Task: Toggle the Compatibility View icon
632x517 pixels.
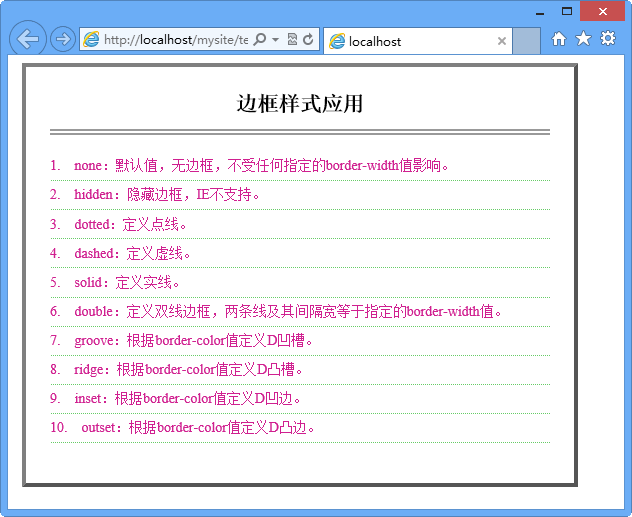Action: 291,40
